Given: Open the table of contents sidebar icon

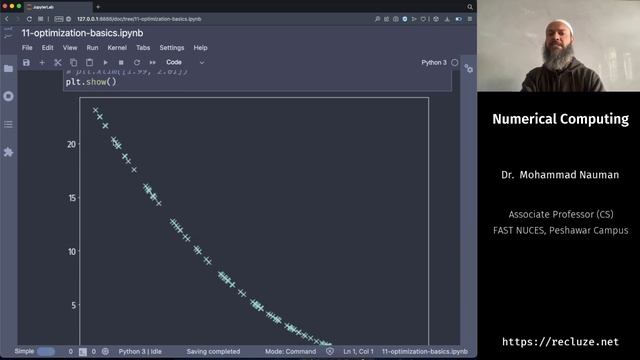Looking at the screenshot, I should 8,124.
